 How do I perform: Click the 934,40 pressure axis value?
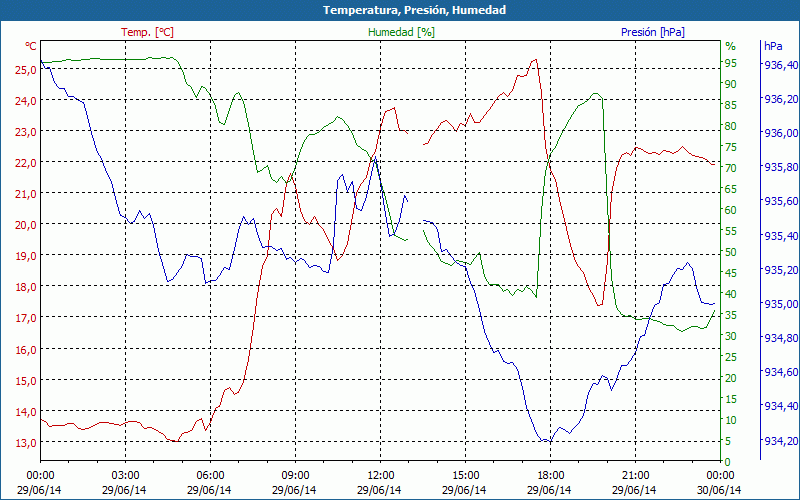coord(781,407)
